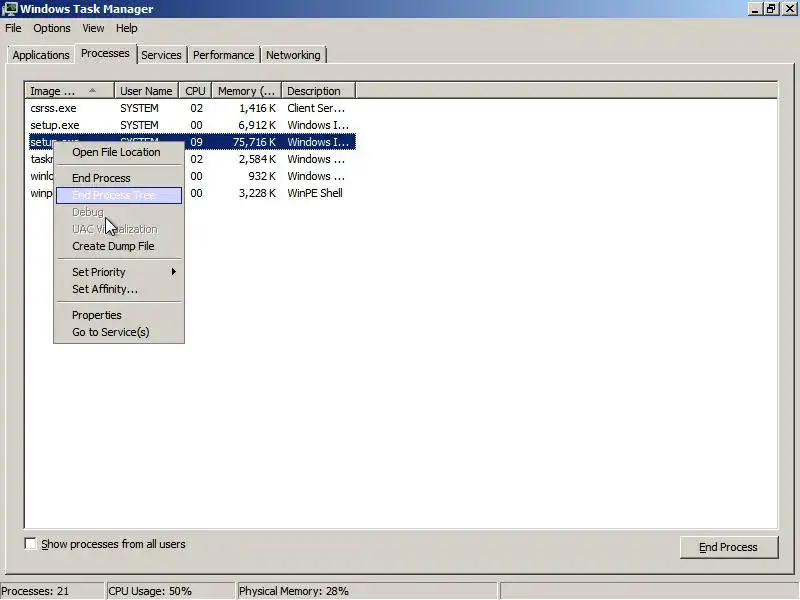Open the View menu
Screen dimensions: 800x600
point(93,28)
